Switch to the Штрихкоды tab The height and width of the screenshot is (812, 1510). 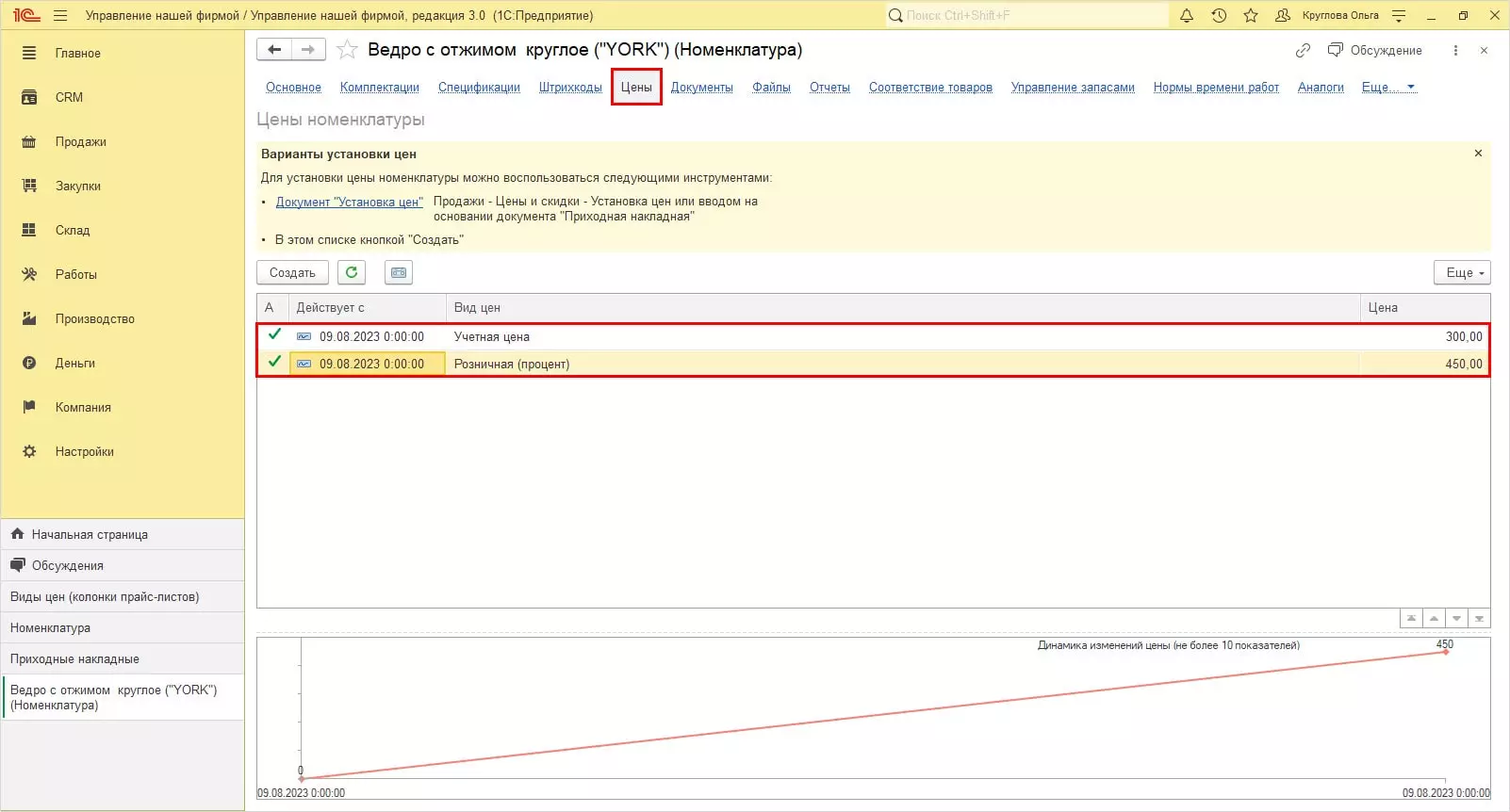pos(570,88)
